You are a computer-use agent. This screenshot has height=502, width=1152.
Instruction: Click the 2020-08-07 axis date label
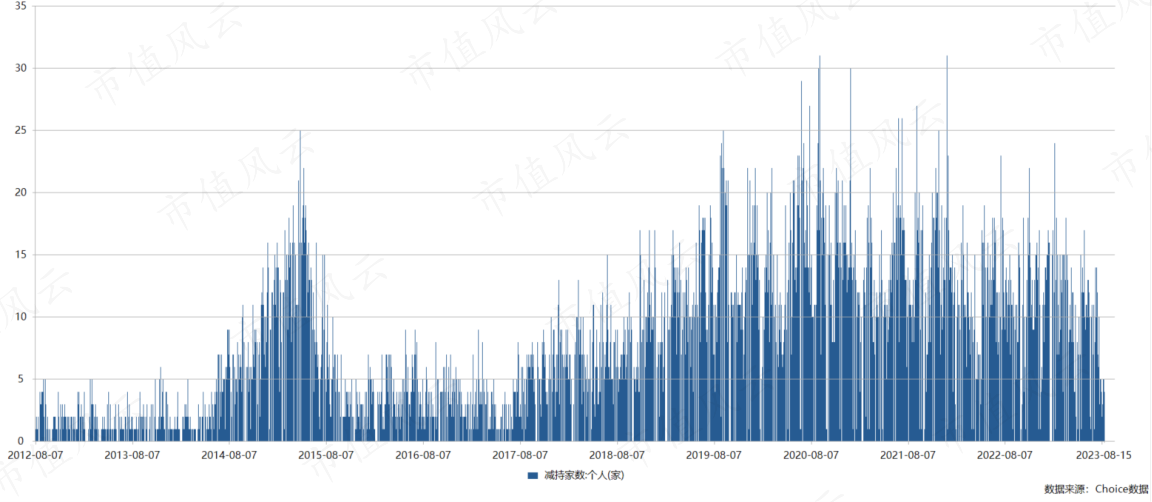tap(811, 455)
